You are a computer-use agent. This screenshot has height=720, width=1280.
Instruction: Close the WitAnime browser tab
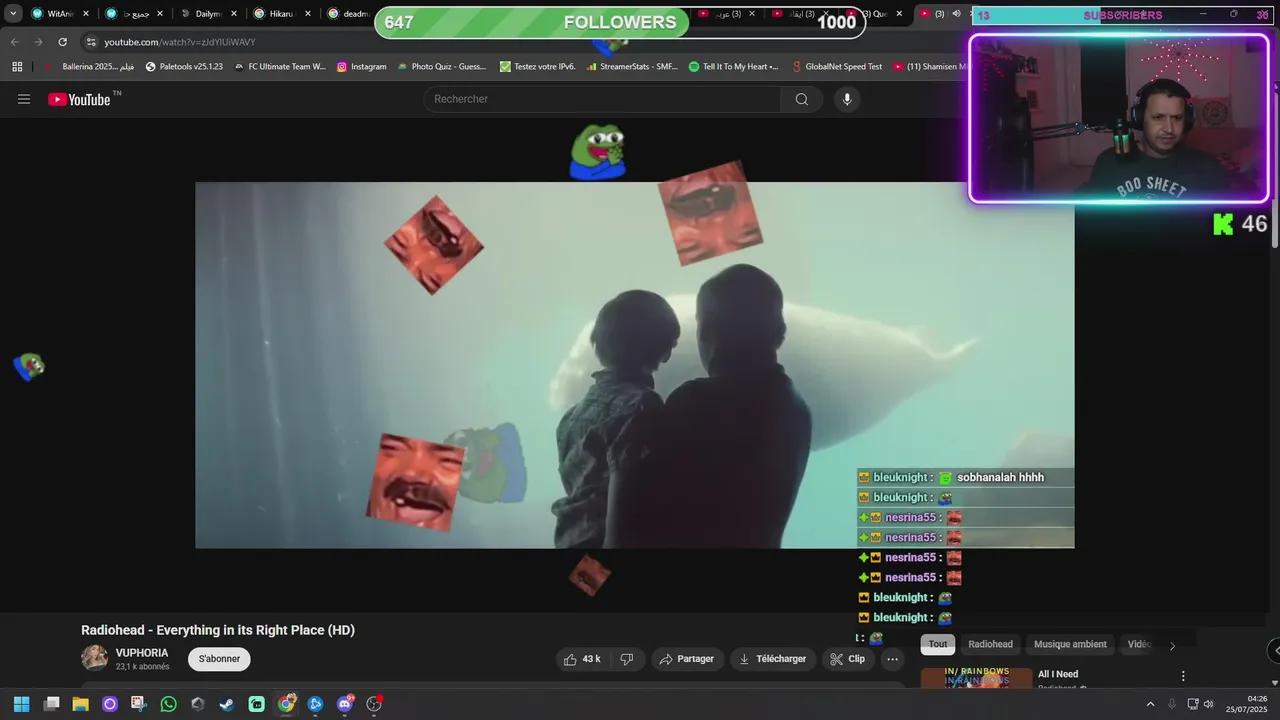85,14
